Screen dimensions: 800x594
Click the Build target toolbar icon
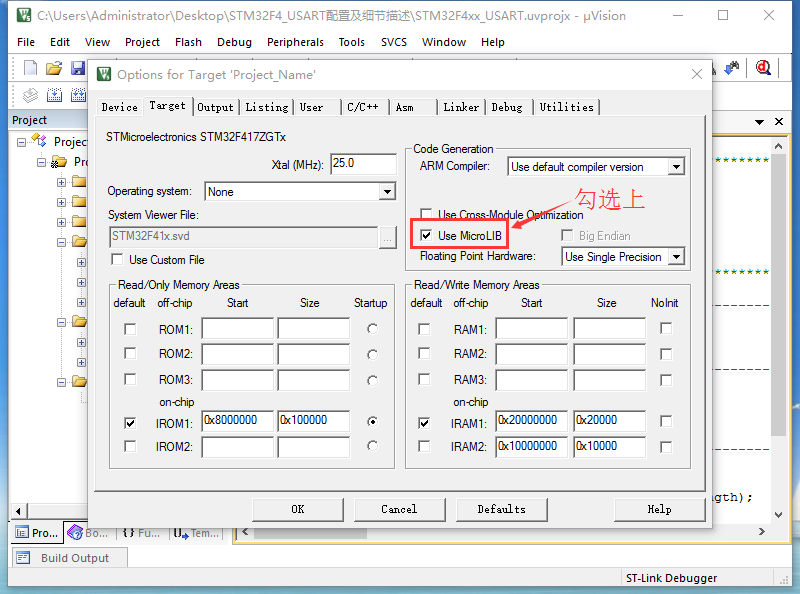coord(54,95)
